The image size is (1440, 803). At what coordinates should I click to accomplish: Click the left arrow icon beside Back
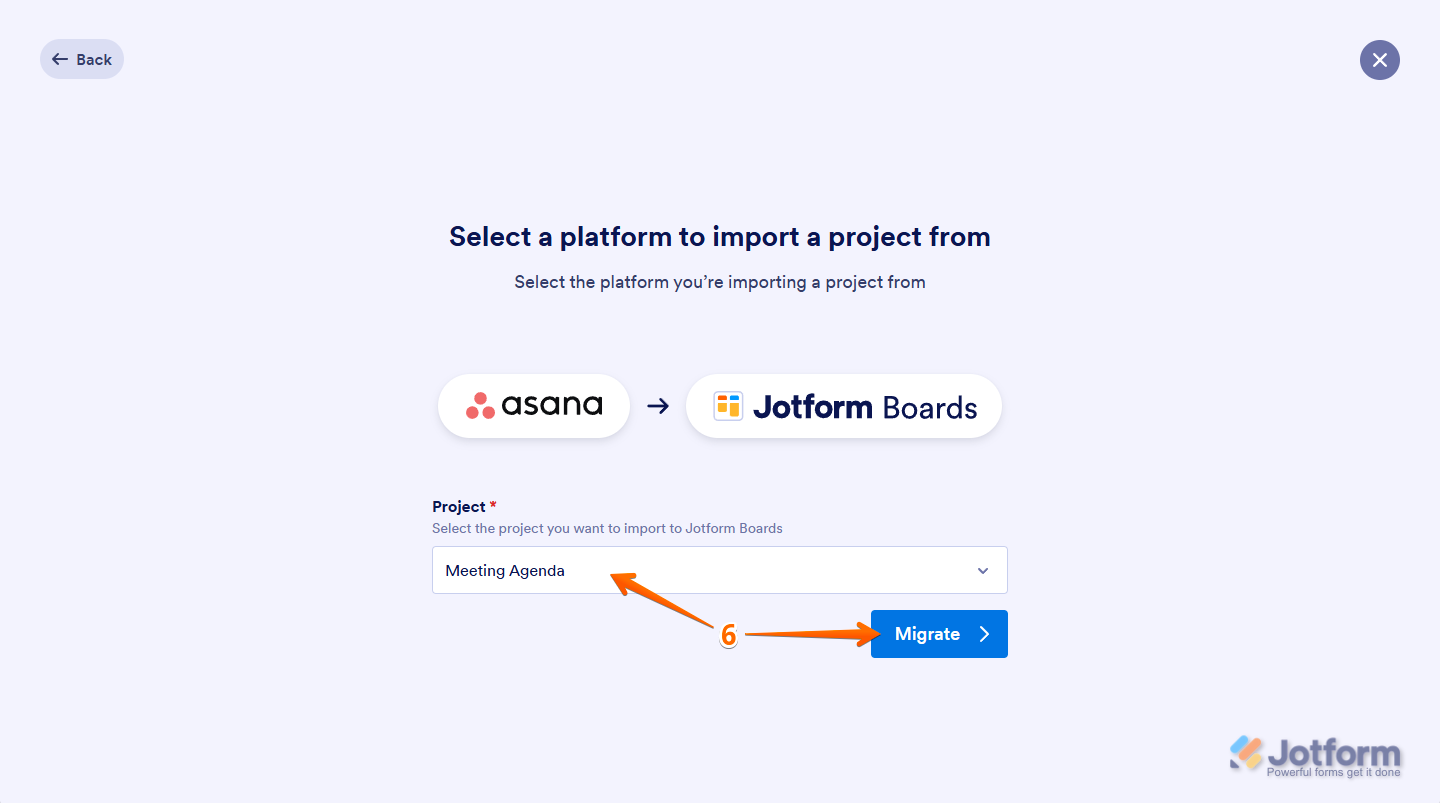point(60,60)
